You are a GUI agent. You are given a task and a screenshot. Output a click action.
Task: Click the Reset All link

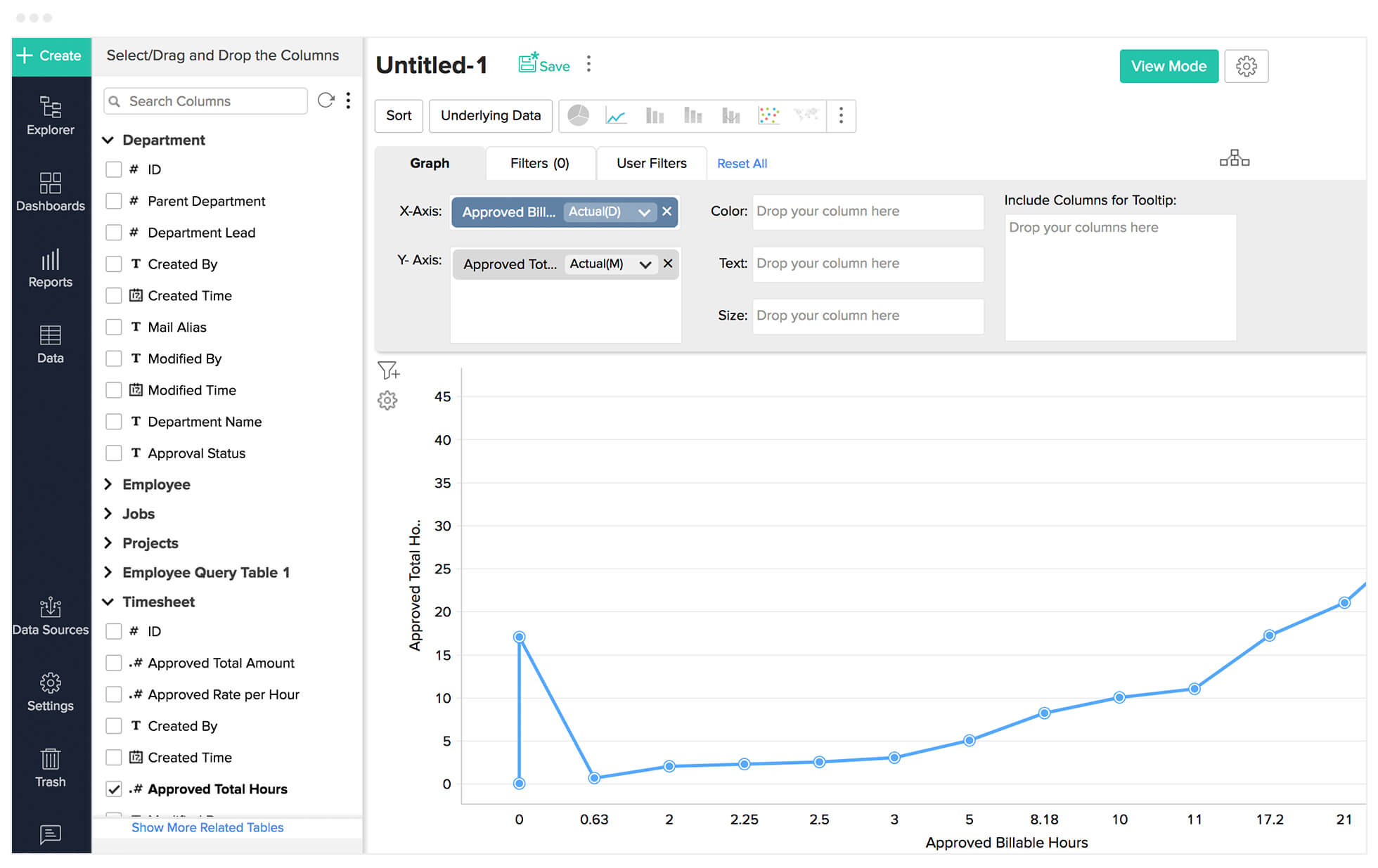741,163
